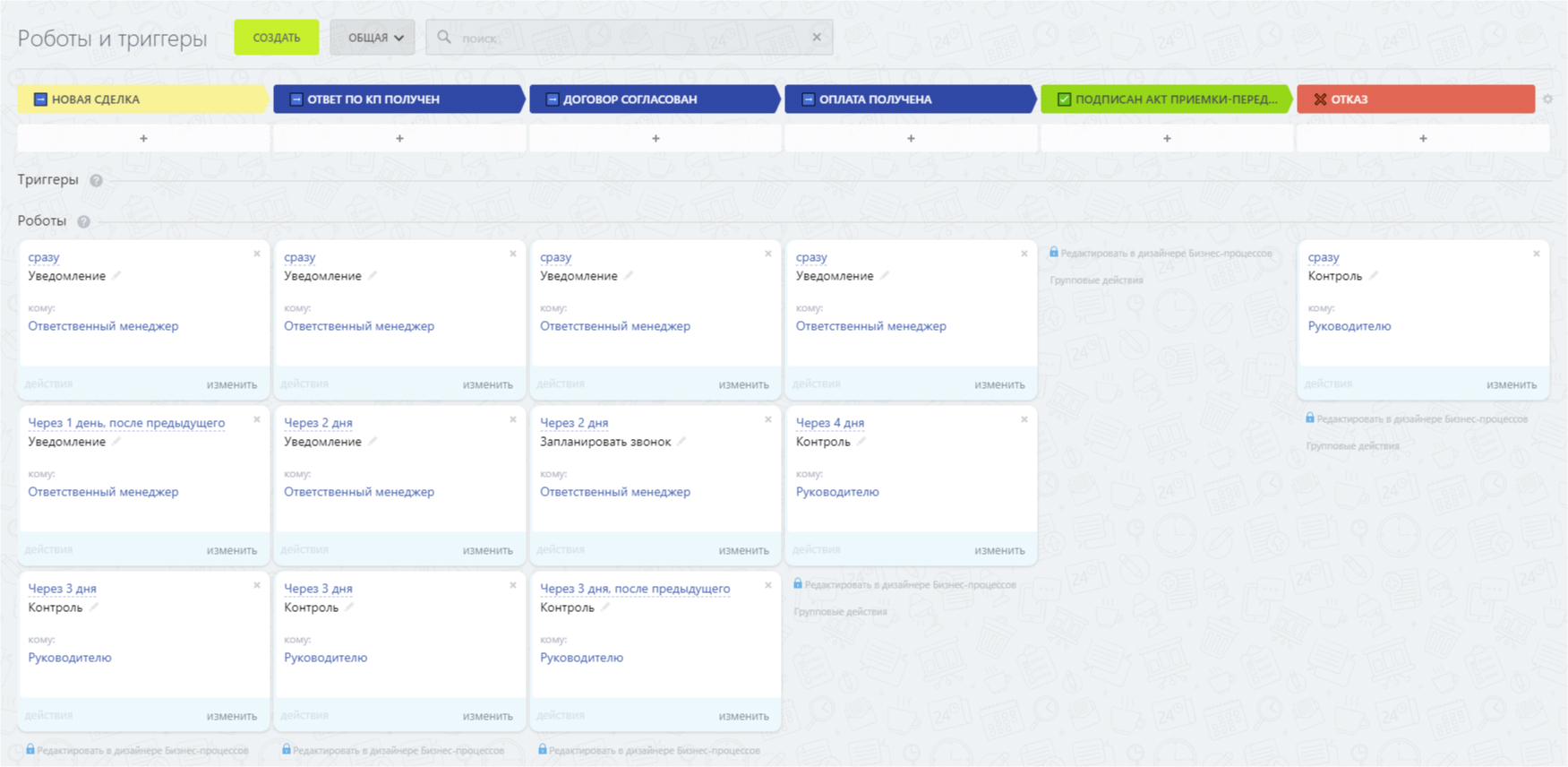The image size is (1568, 767).
Task: Open действия menu on сразу card in ОТКАЗ
Action: click(x=1328, y=383)
